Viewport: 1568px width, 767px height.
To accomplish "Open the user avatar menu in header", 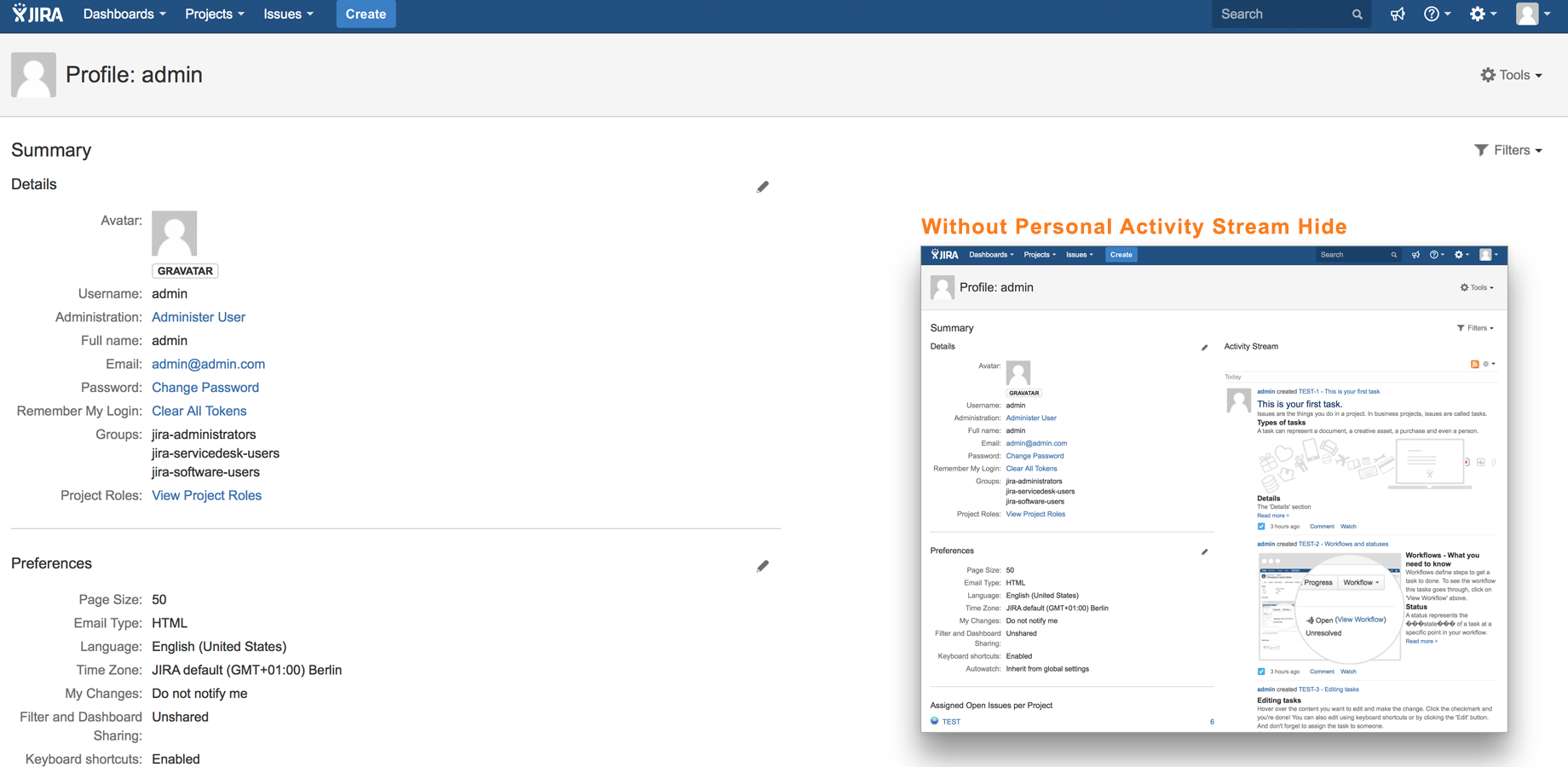I will 1533,14.
